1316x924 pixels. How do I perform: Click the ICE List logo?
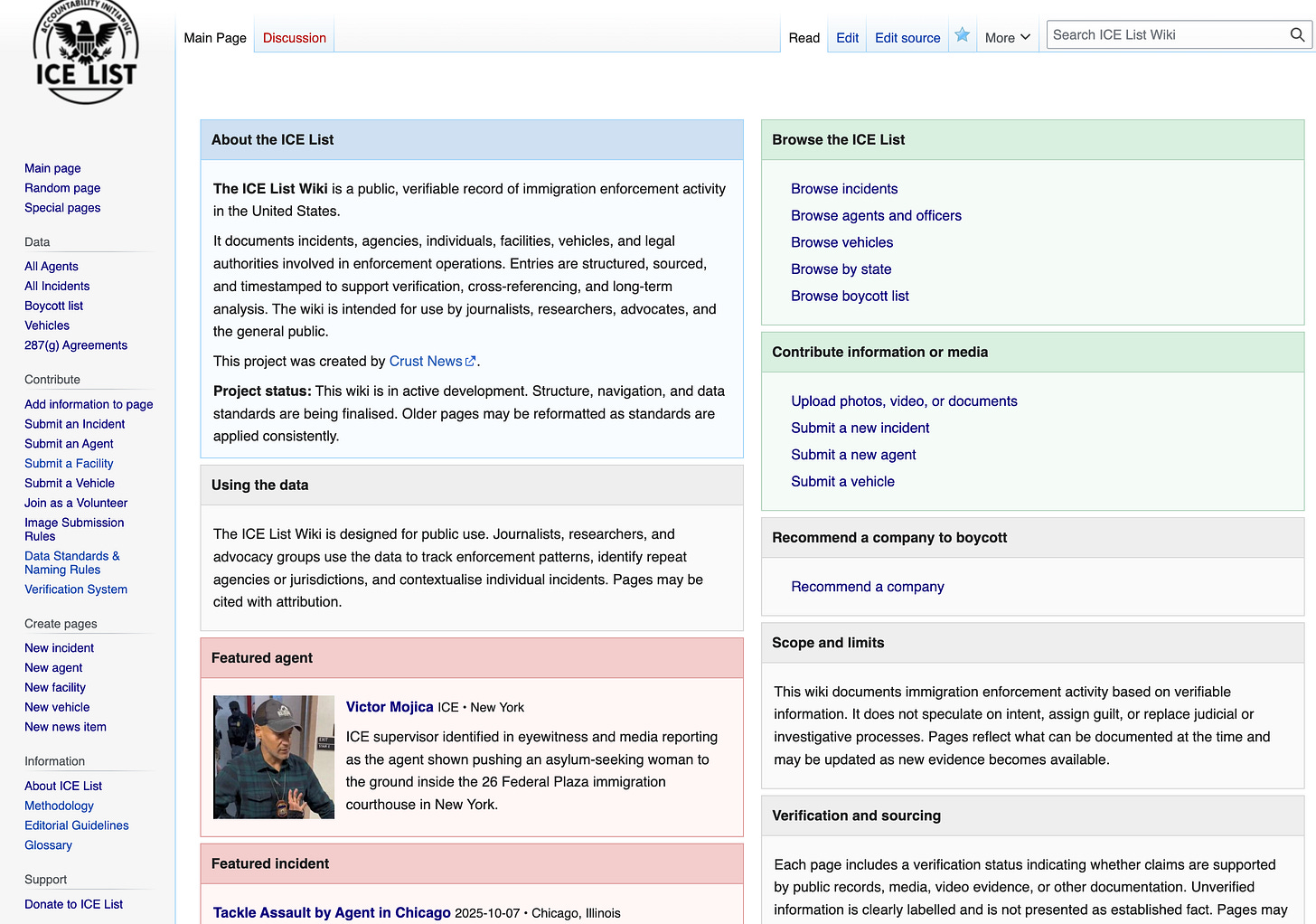pos(86,52)
